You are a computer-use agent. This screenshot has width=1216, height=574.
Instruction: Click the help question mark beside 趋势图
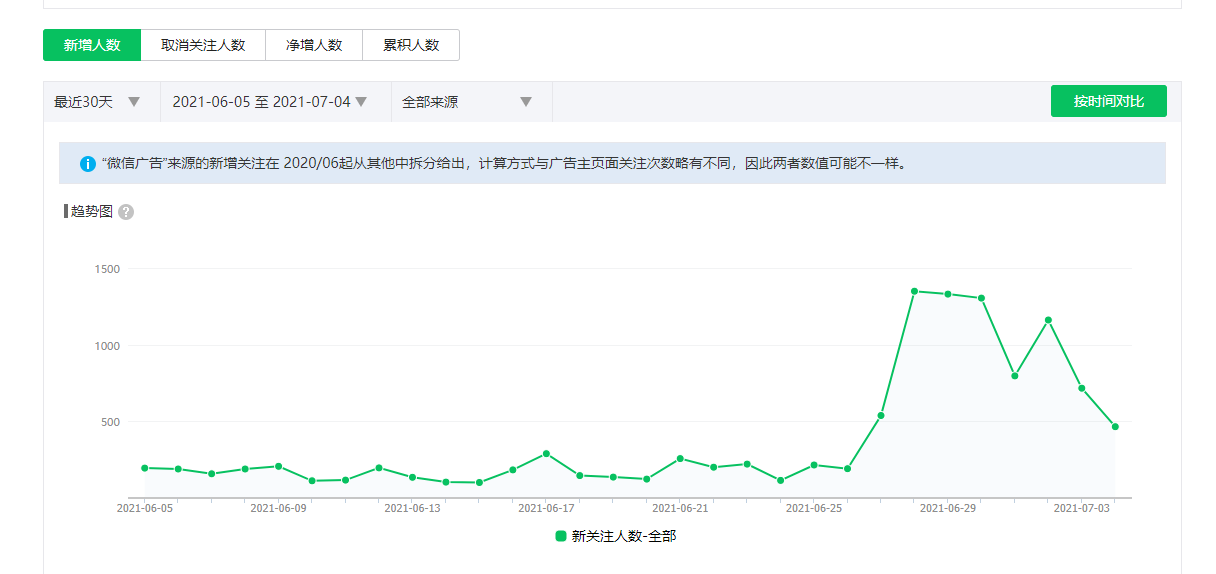coord(126,212)
